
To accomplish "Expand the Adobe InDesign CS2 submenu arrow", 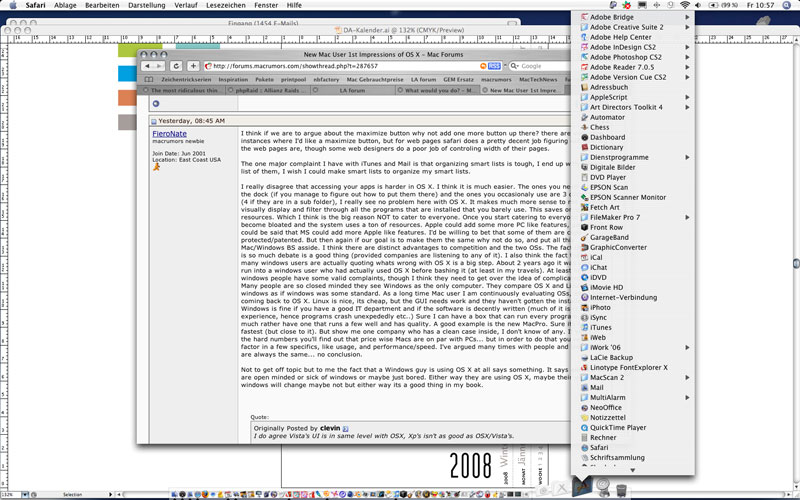I will point(687,47).
